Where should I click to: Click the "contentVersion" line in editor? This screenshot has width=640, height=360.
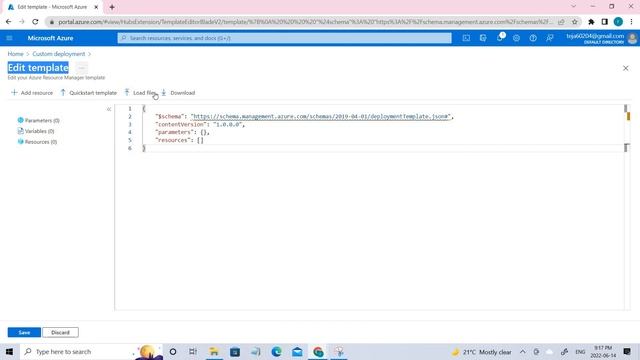tap(200, 124)
